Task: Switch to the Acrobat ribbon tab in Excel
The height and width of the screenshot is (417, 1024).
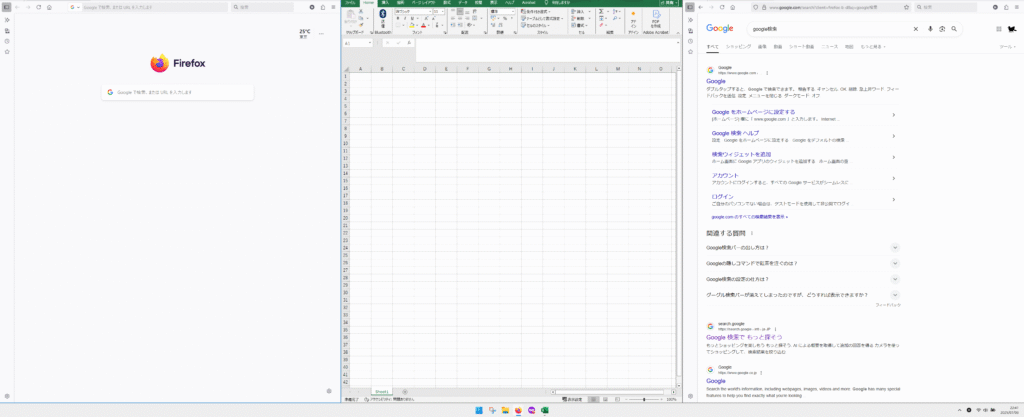Action: [528, 3]
